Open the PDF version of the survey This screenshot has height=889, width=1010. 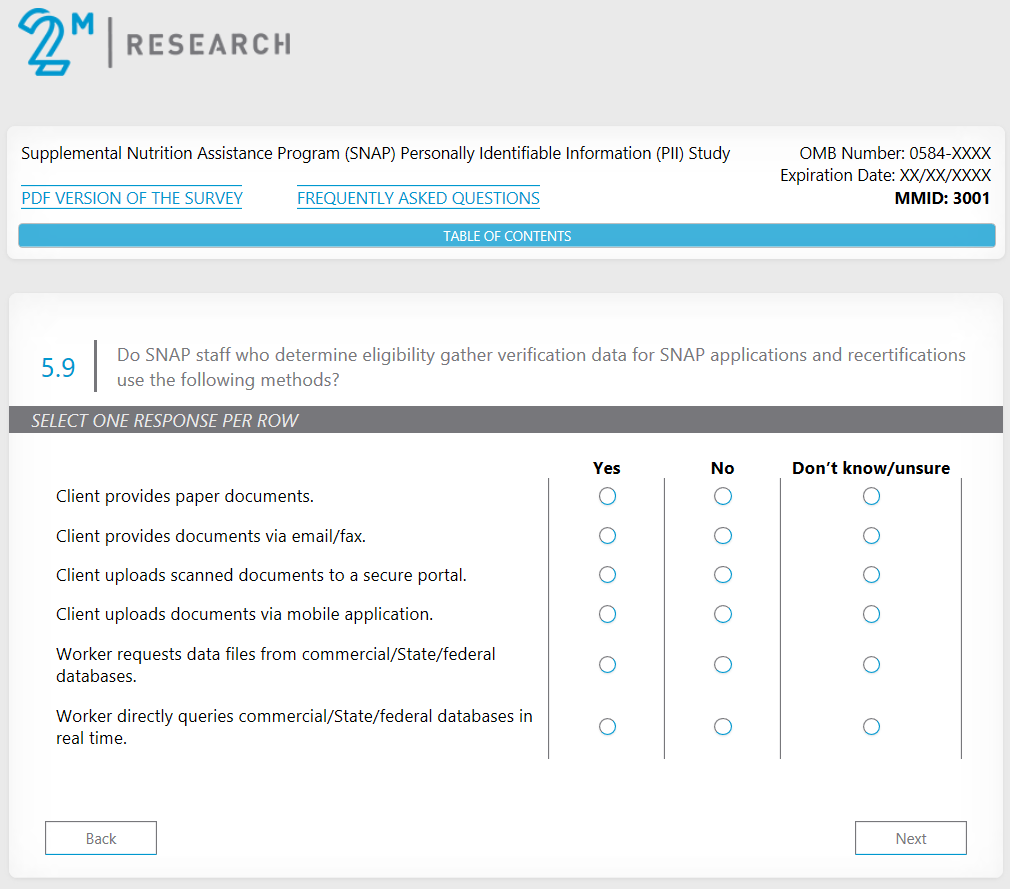click(132, 198)
